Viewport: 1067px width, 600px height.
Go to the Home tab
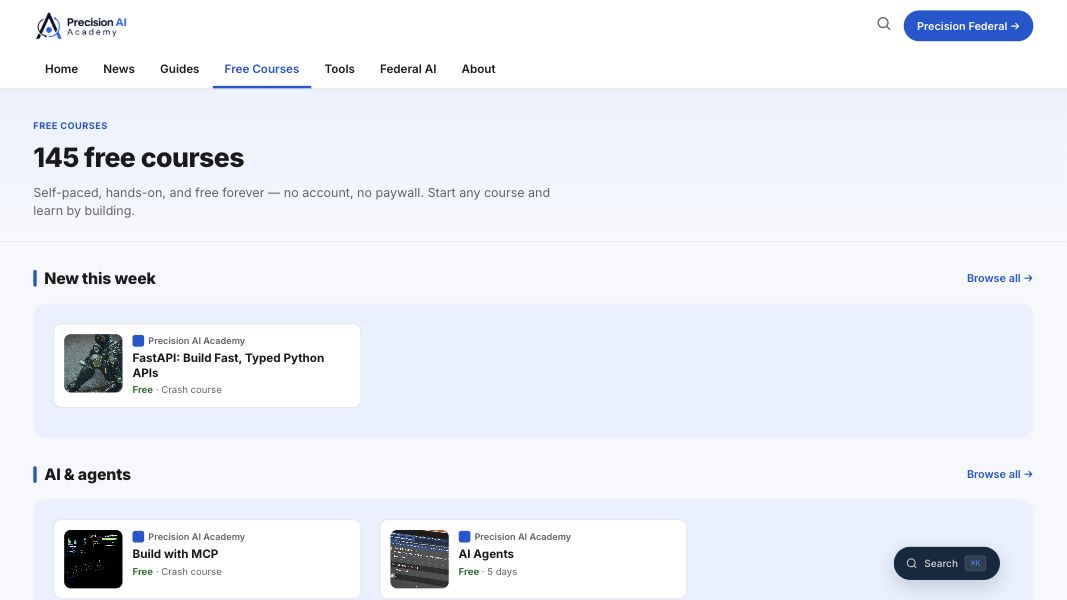click(61, 69)
